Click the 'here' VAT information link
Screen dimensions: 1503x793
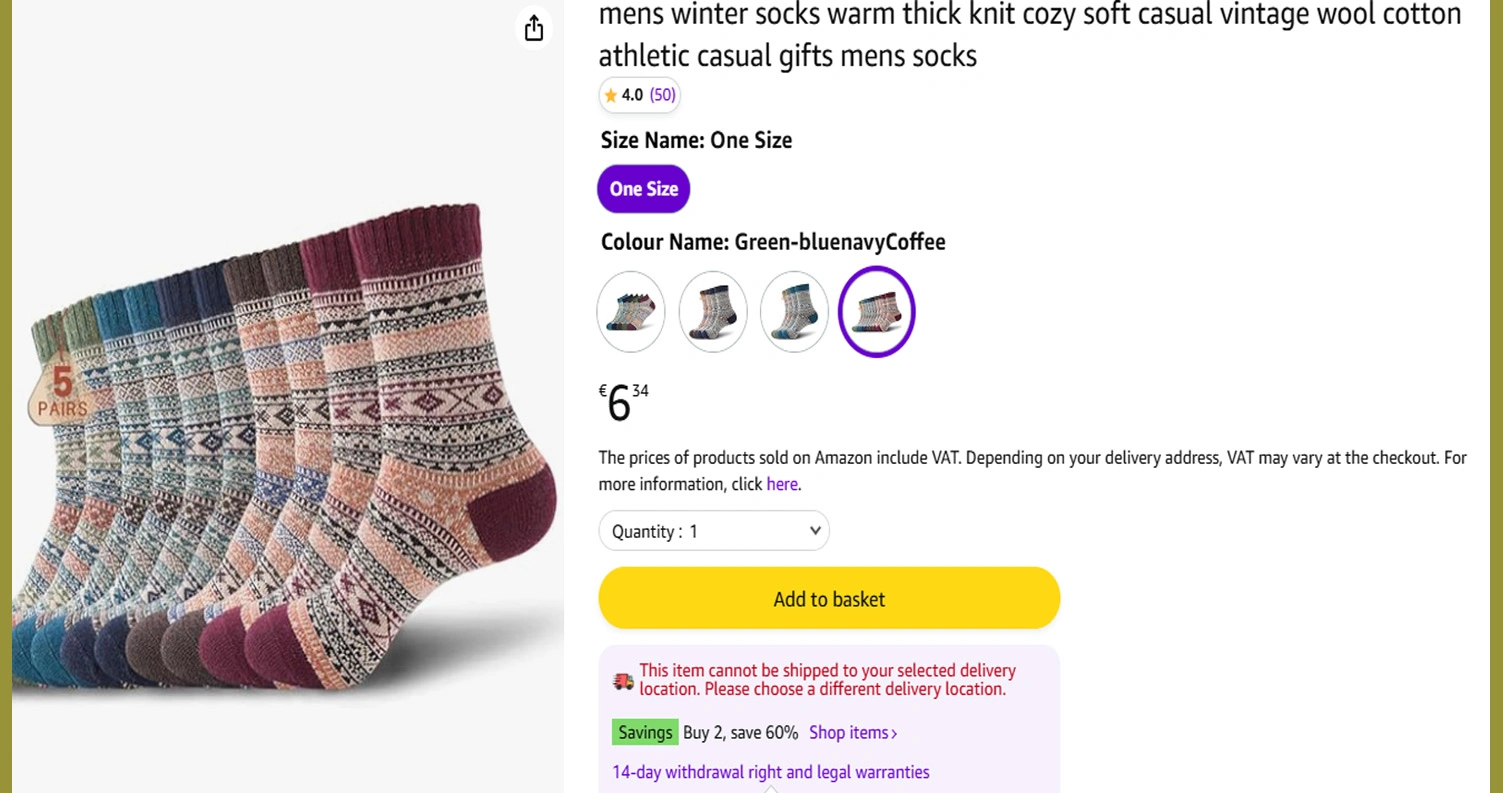coord(781,484)
